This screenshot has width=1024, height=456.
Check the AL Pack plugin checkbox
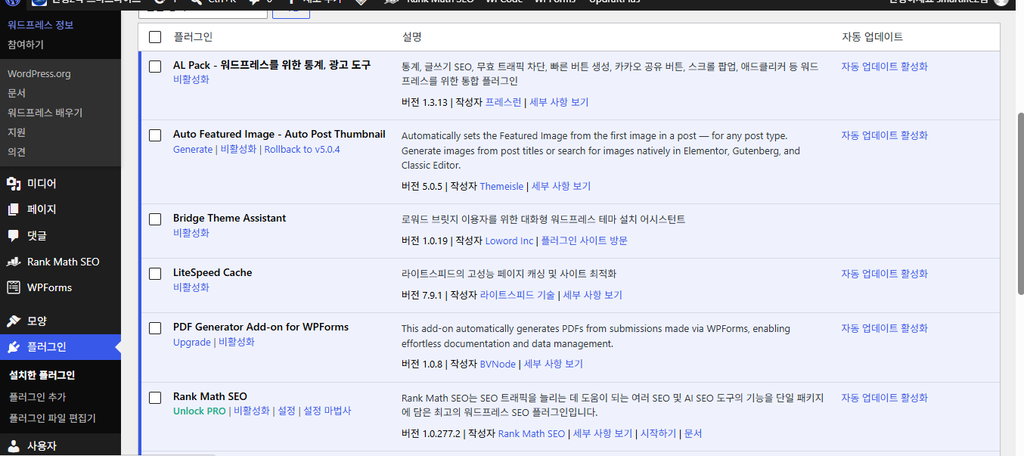click(155, 66)
